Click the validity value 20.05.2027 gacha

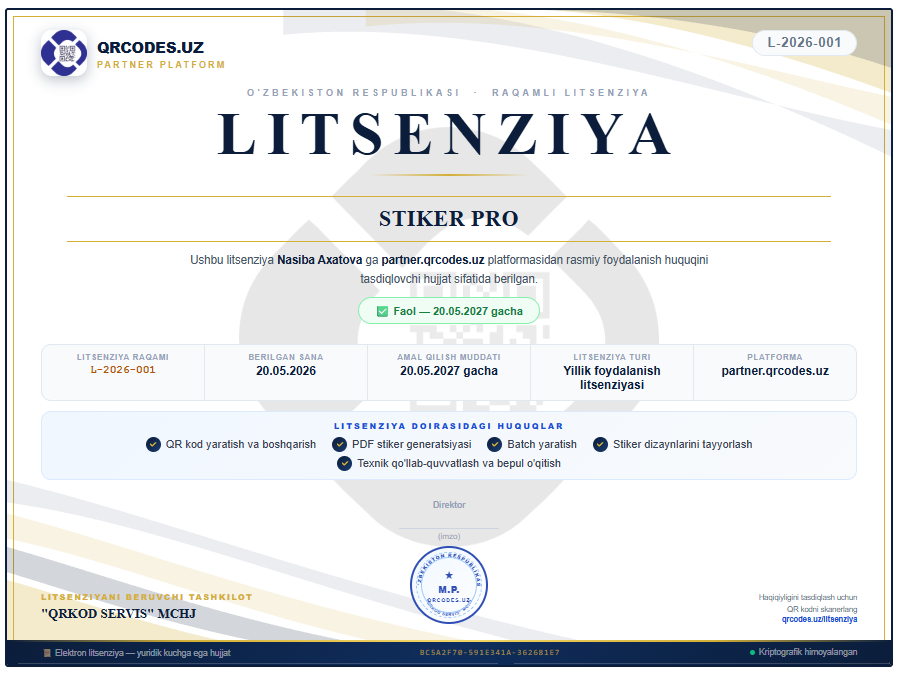coord(449,371)
